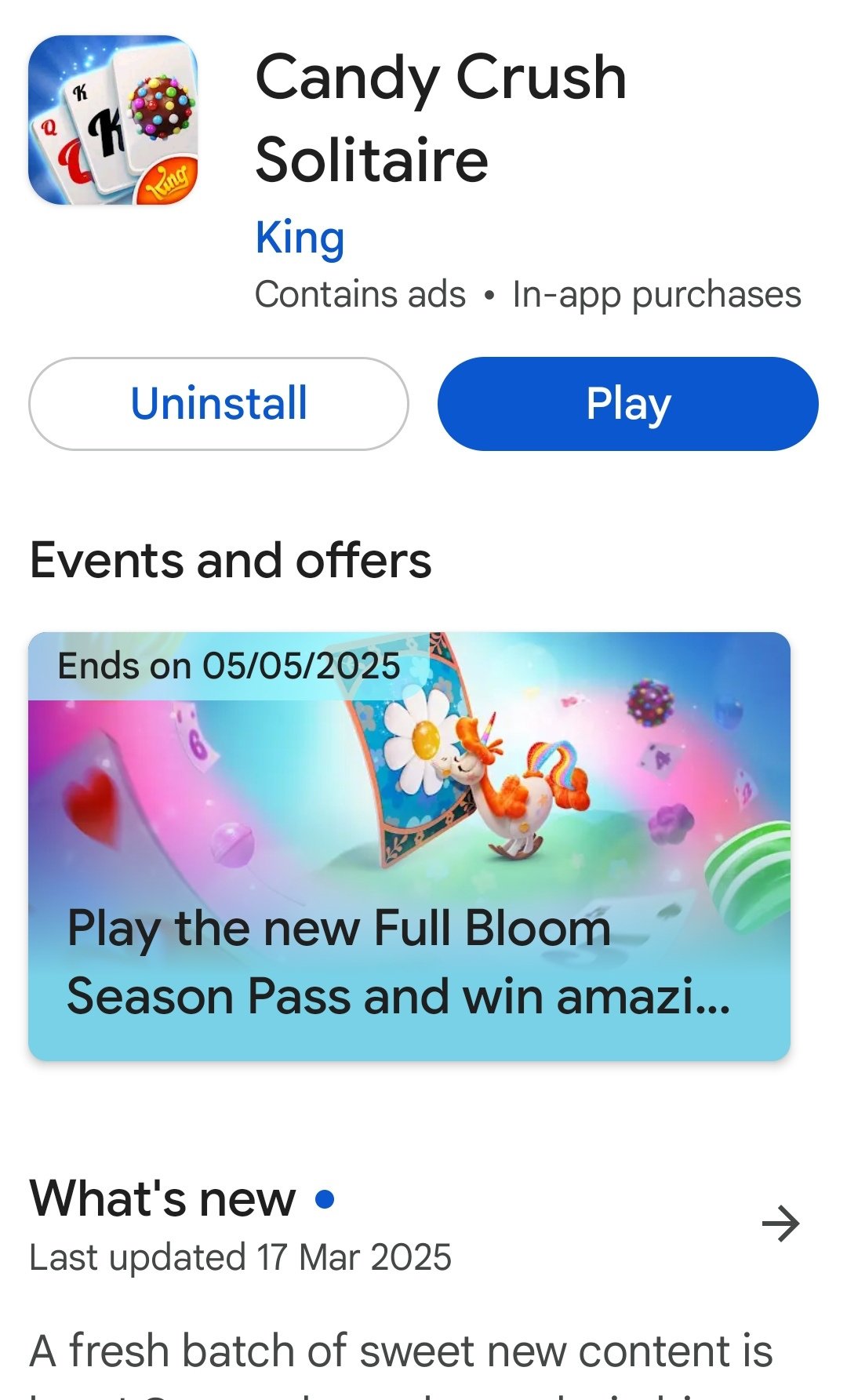847x1400 pixels.
Task: Launch the game with Play button
Action: click(628, 404)
